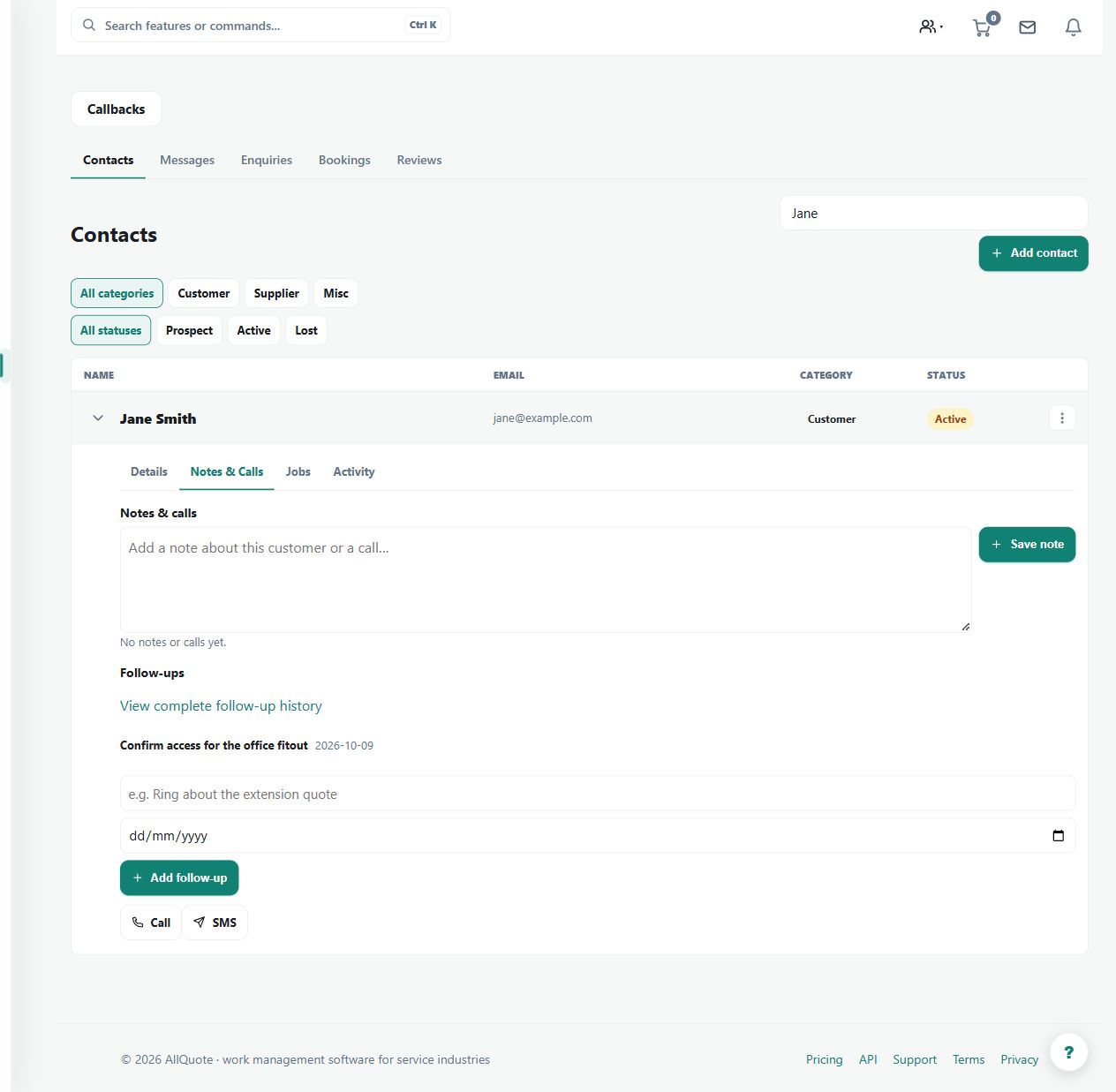Click the Add contact button
The image size is (1116, 1092).
pos(1034,253)
